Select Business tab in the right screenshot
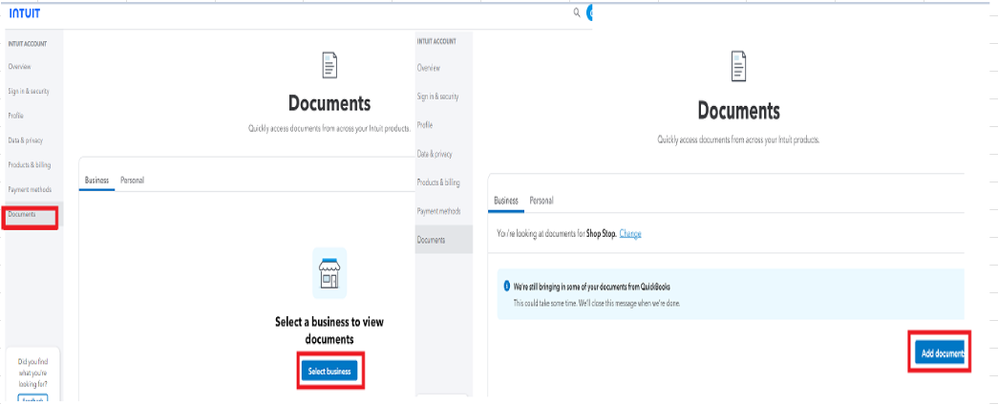The height and width of the screenshot is (406, 998). pyautogui.click(x=506, y=200)
